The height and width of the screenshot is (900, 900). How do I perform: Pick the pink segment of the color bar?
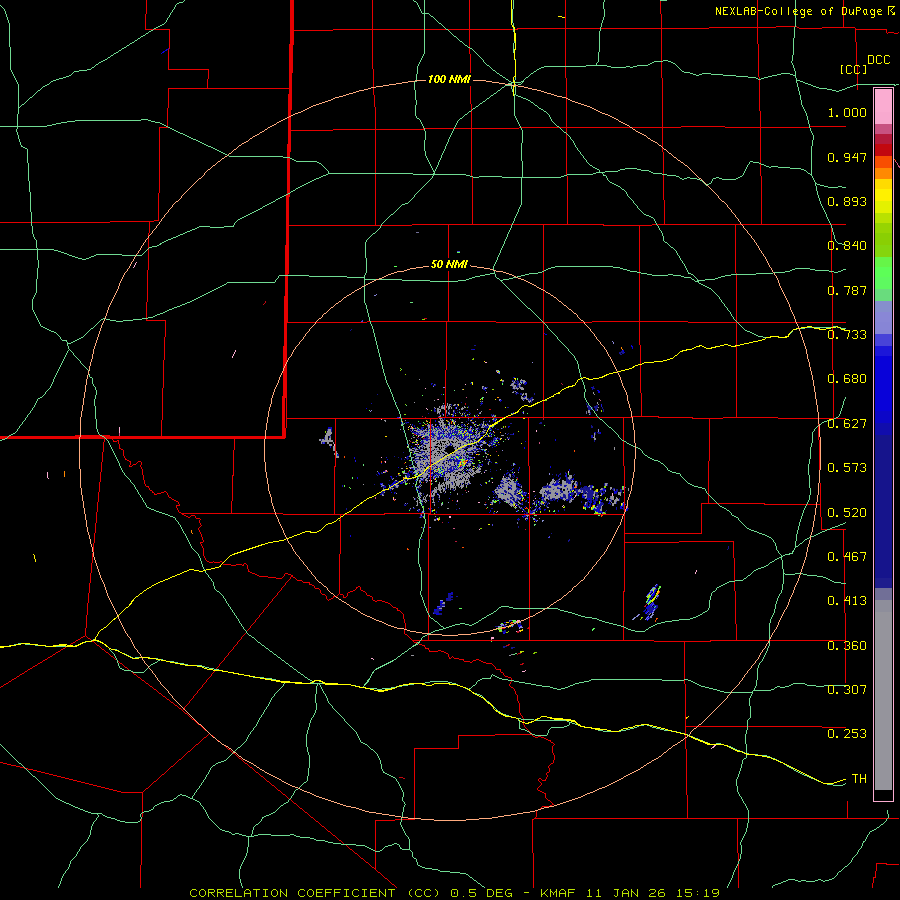click(x=883, y=107)
